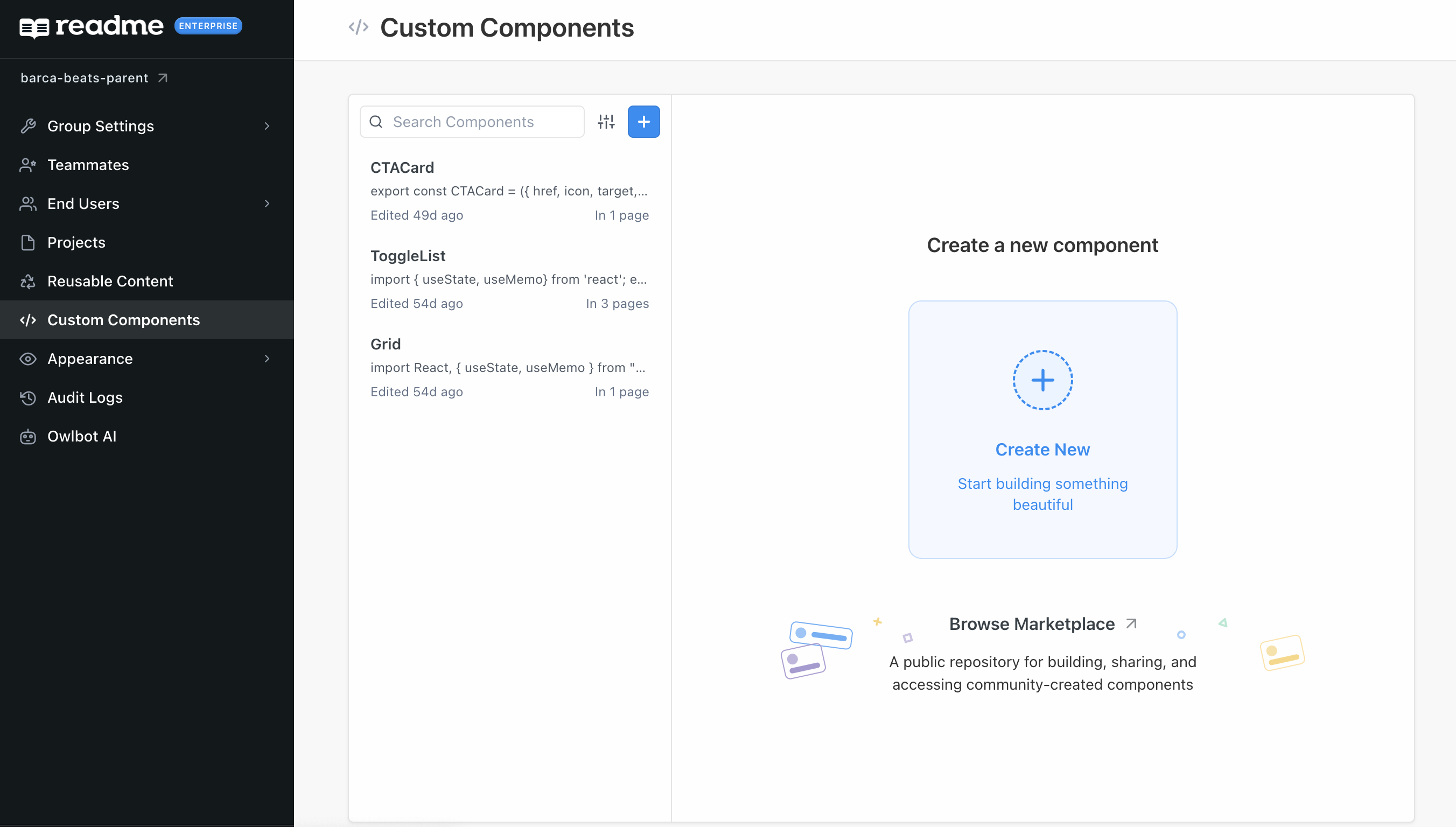Open Owlbot AI settings
1456x827 pixels.
coord(146,436)
